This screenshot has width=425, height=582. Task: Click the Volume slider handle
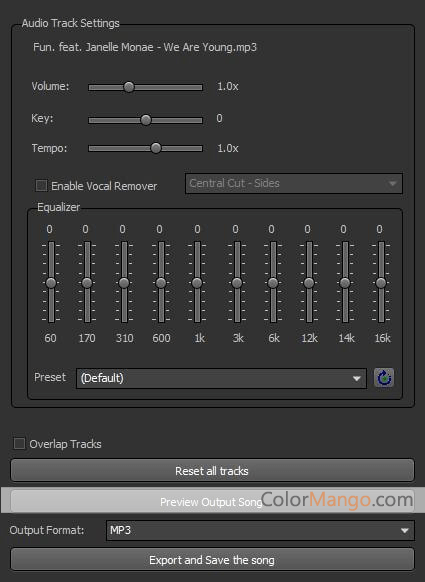coord(129,87)
